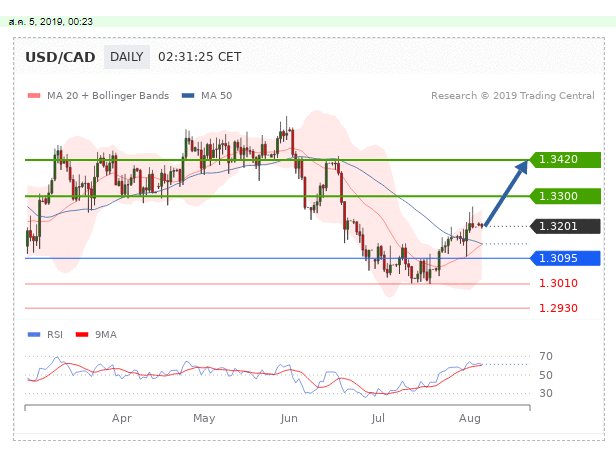616x449 pixels.
Task: Click the 1.2930 support level label
Action: tap(558, 308)
